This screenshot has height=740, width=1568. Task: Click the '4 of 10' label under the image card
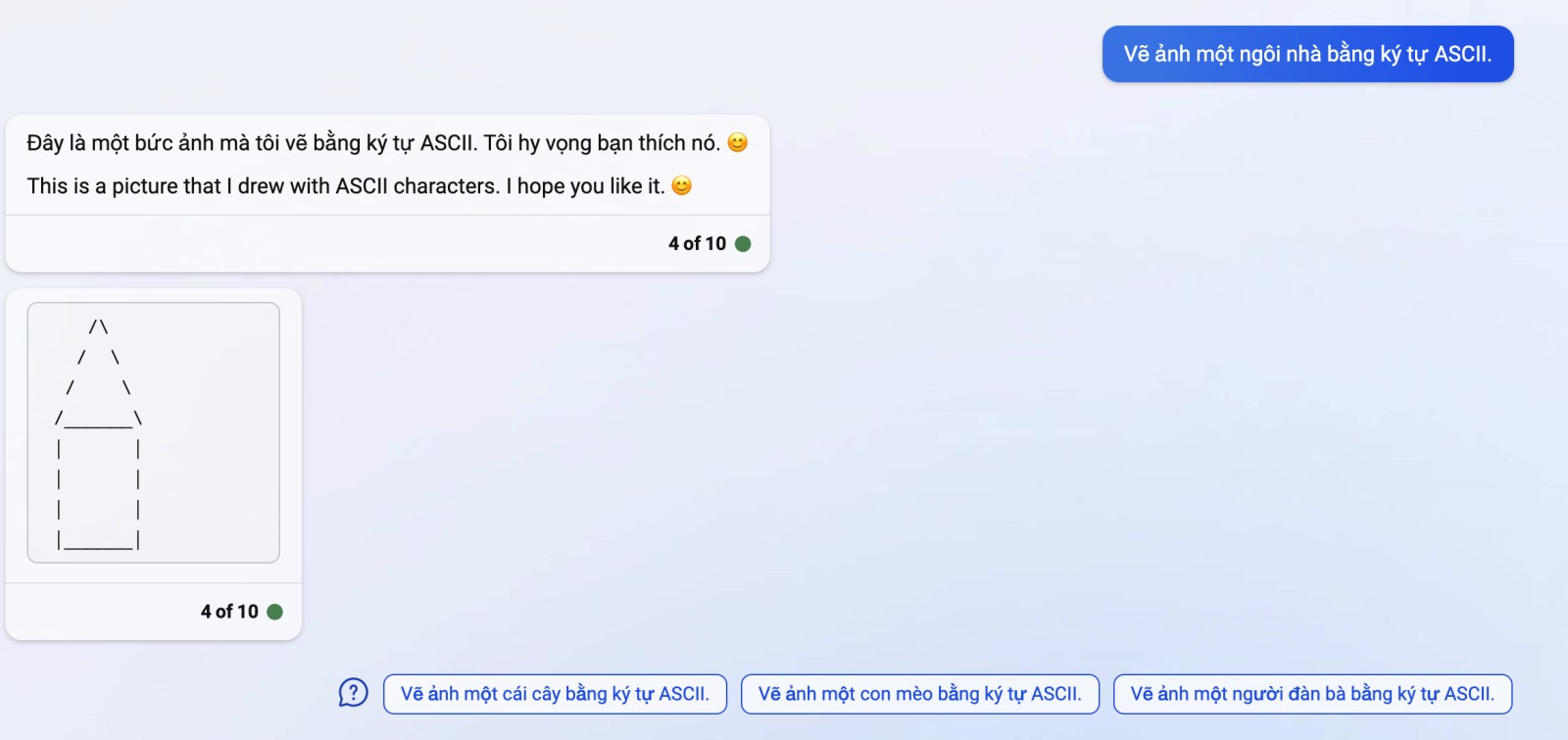(x=228, y=611)
